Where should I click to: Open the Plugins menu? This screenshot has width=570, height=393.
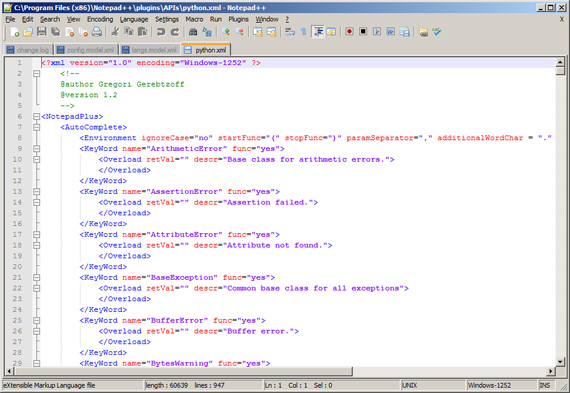[x=238, y=19]
